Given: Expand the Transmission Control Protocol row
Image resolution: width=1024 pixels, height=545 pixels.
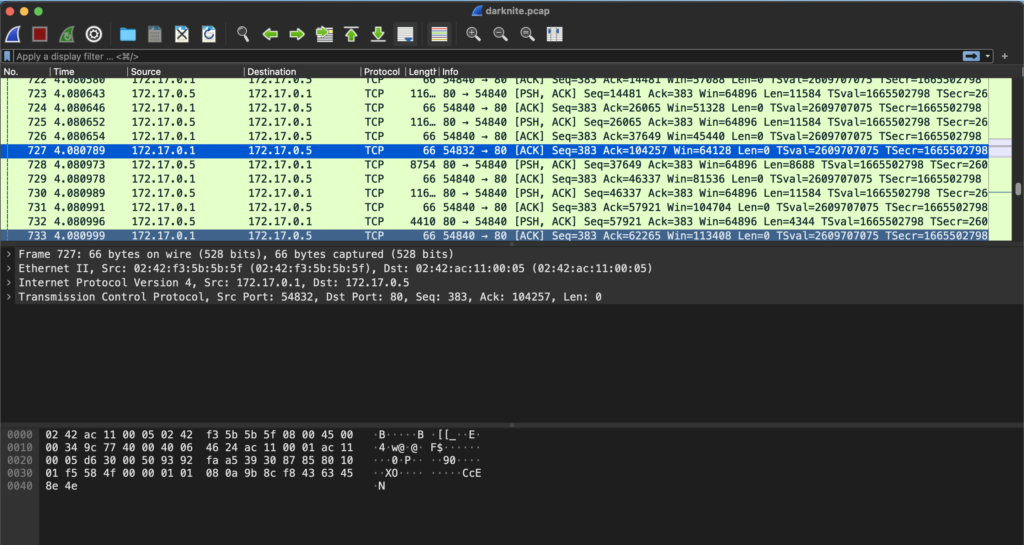Looking at the screenshot, I should click(x=9, y=297).
